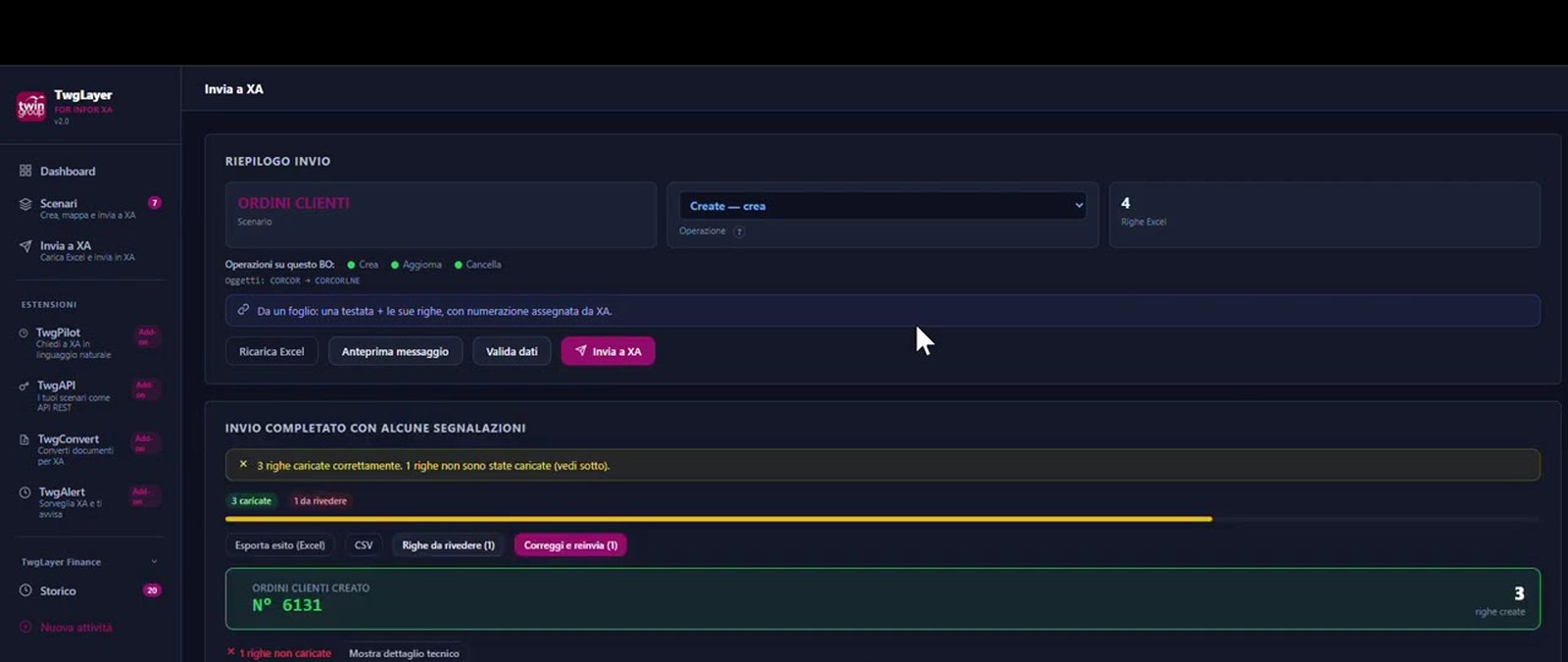Viewport: 1568px width, 662px height.
Task: Click the green 3 caricate chip
Action: [251, 501]
